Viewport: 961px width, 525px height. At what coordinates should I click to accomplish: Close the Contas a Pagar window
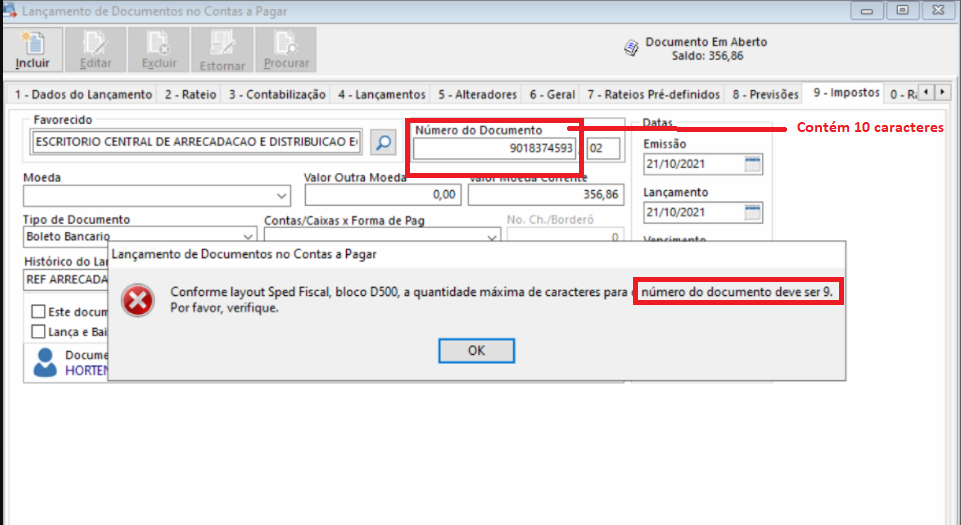[938, 10]
